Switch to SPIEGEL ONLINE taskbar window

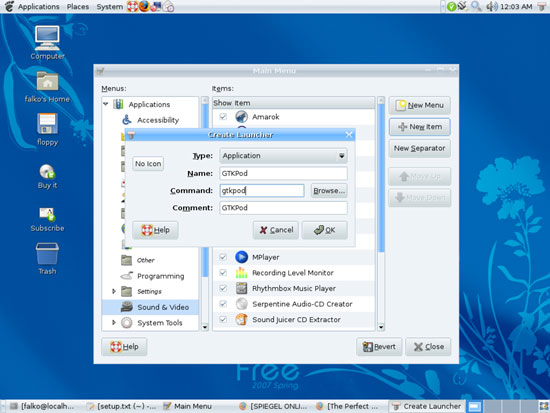click(273, 406)
